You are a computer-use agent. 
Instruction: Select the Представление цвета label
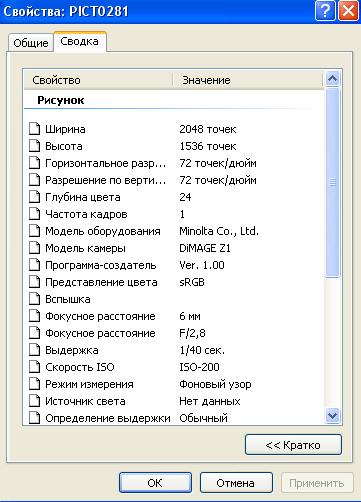tap(101, 282)
